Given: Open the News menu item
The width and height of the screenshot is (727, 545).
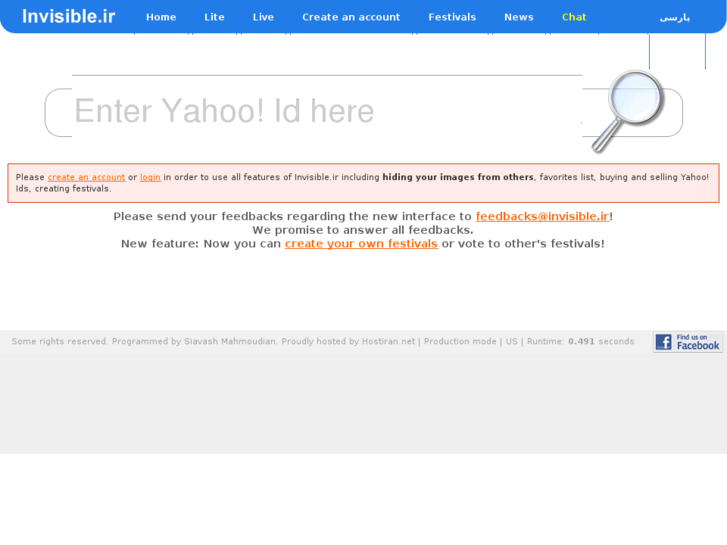Looking at the screenshot, I should click(x=519, y=17).
